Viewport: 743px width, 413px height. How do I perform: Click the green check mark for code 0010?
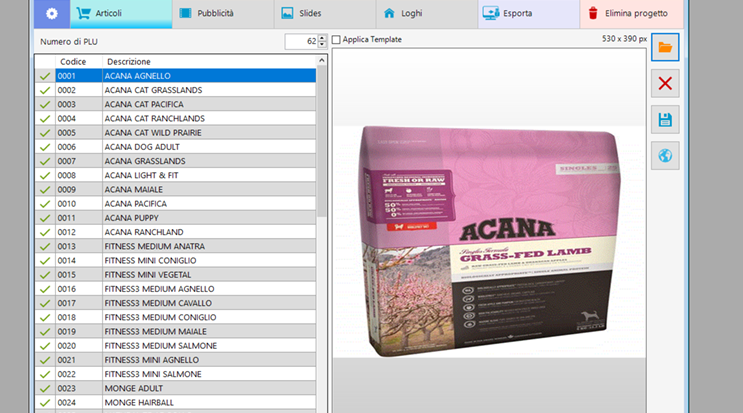click(x=45, y=204)
